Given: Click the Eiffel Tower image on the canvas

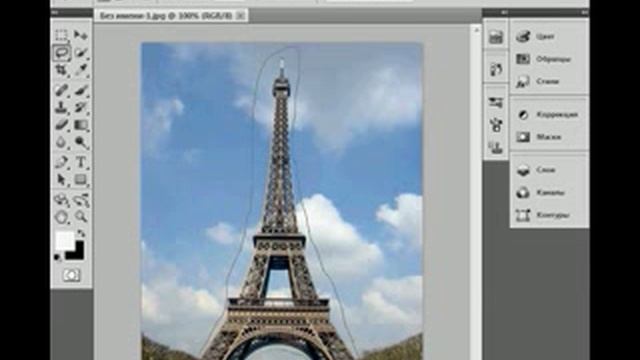Looking at the screenshot, I should point(282,201).
